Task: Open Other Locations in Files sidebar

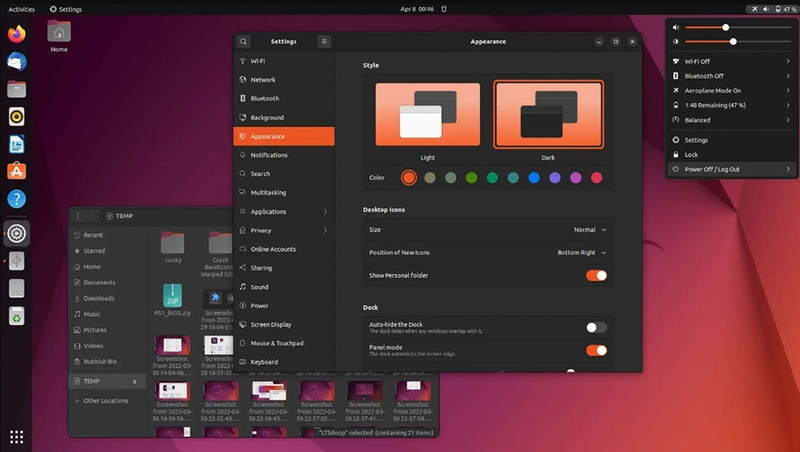Action: pos(106,401)
